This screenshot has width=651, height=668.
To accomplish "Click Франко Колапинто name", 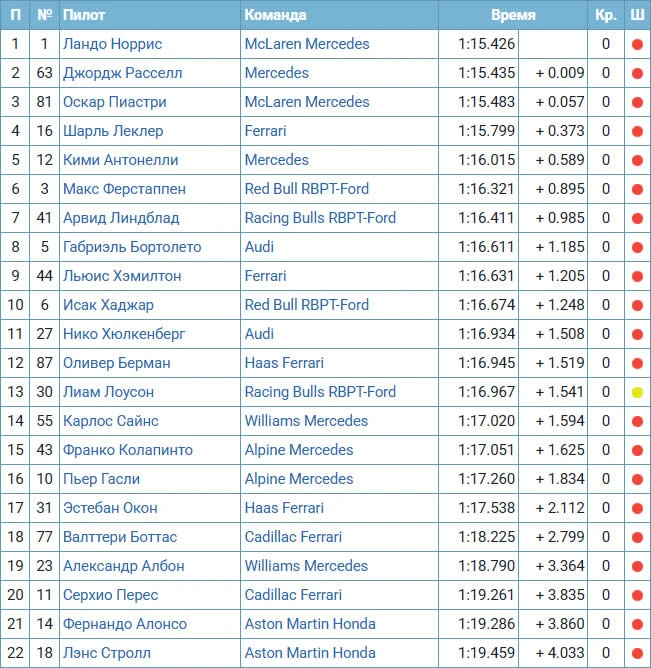I will (x=128, y=449).
